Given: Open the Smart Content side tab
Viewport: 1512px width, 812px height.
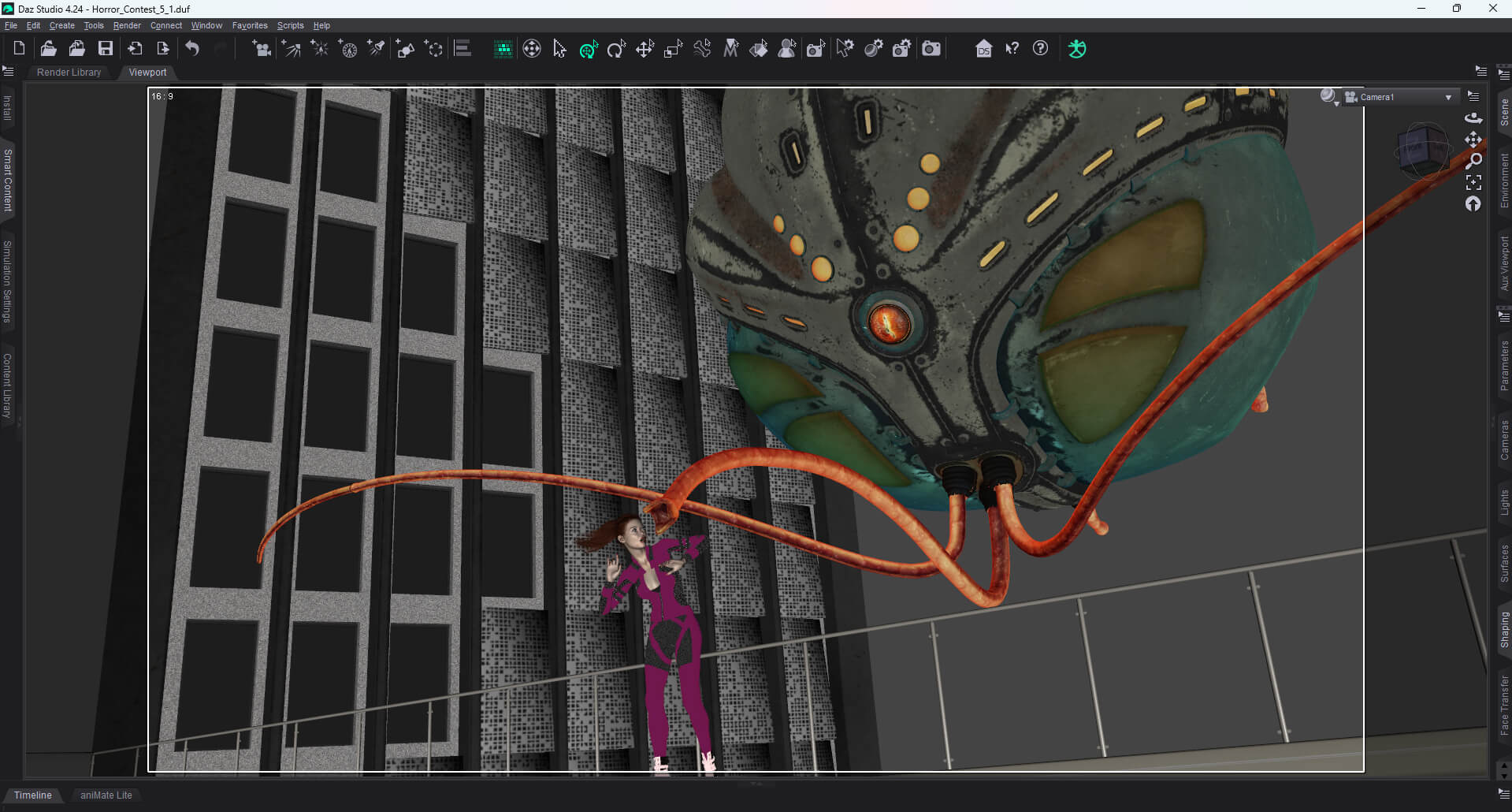Looking at the screenshot, I should coord(8,180).
